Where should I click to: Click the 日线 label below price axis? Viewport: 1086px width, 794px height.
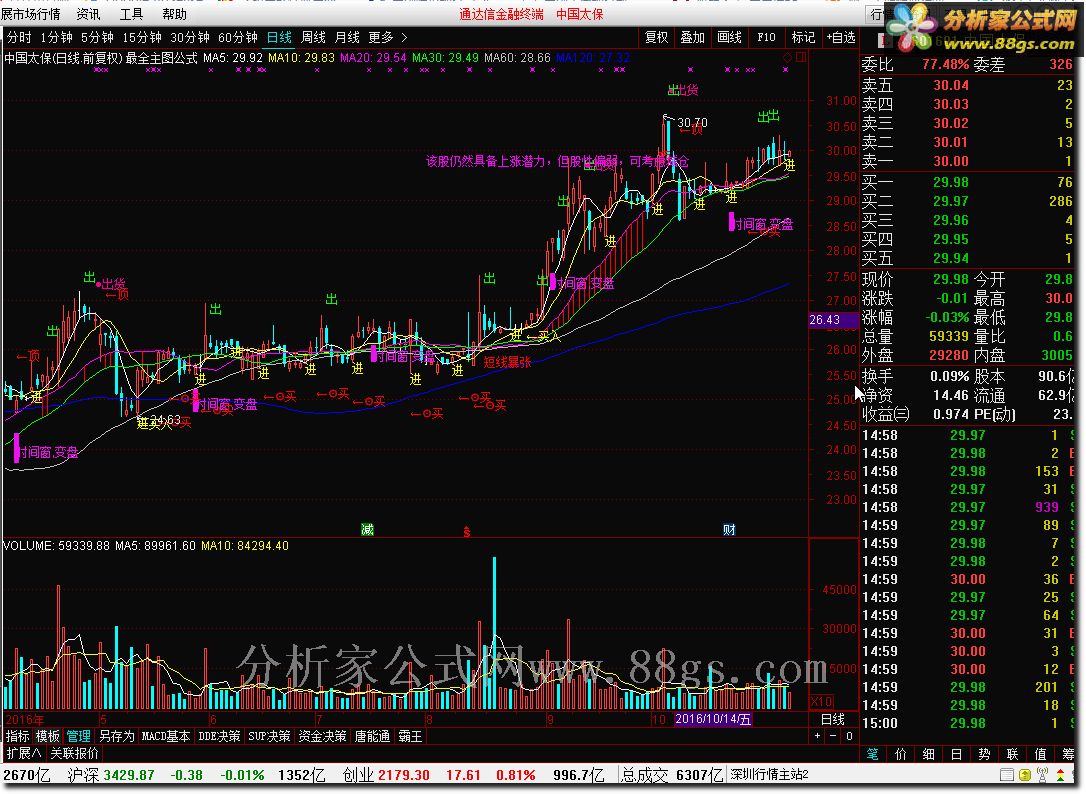pos(833,719)
